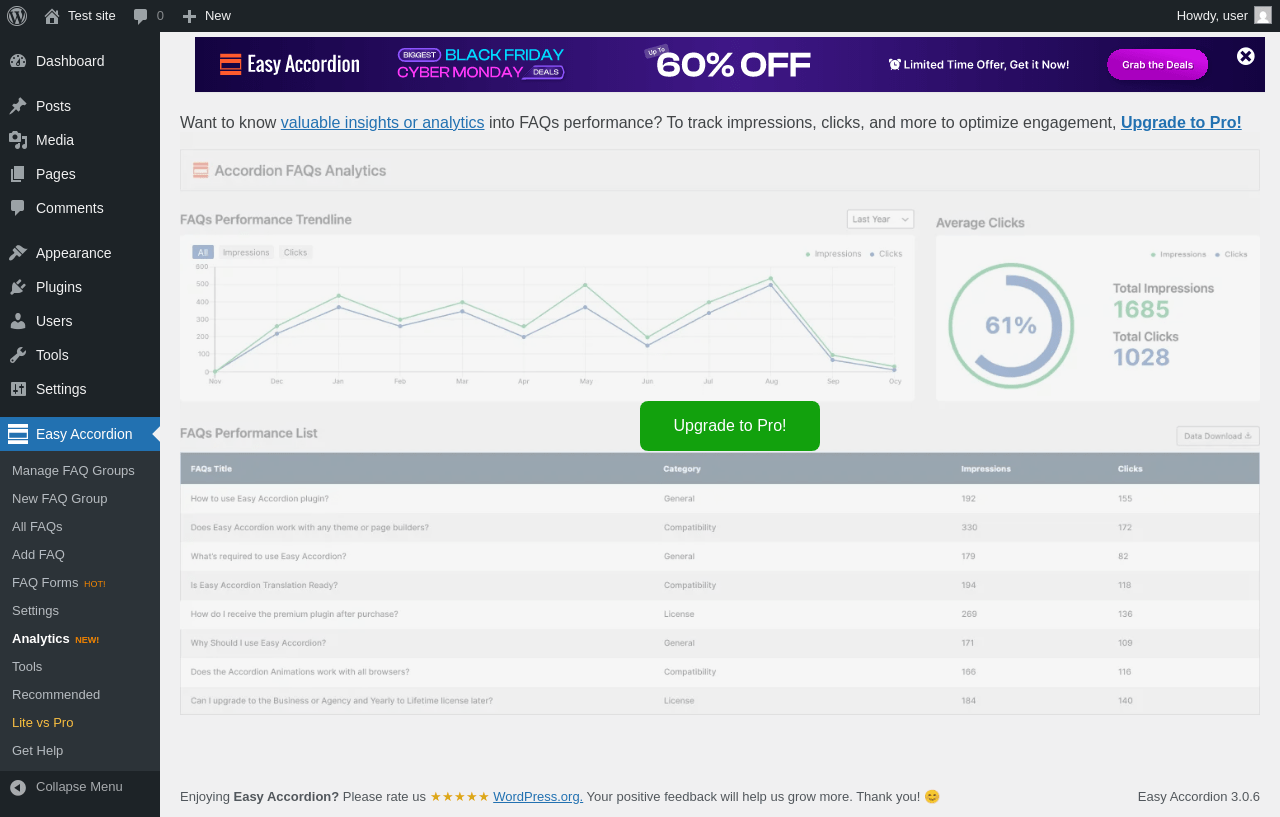Open the user avatar in admin bar
Viewport: 1280px width, 817px height.
1263,15
